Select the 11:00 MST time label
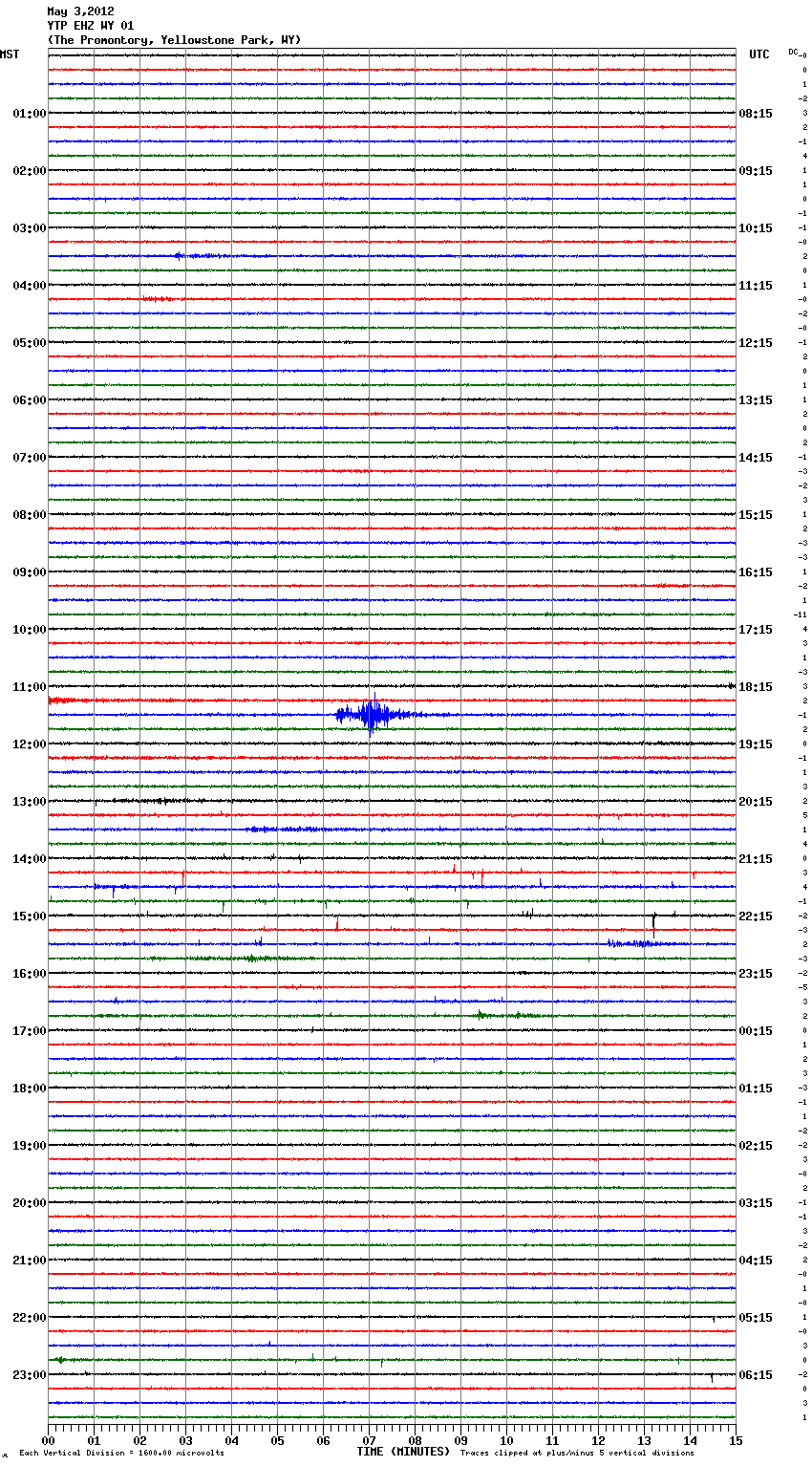The width and height of the screenshot is (812, 1466). click(x=29, y=686)
